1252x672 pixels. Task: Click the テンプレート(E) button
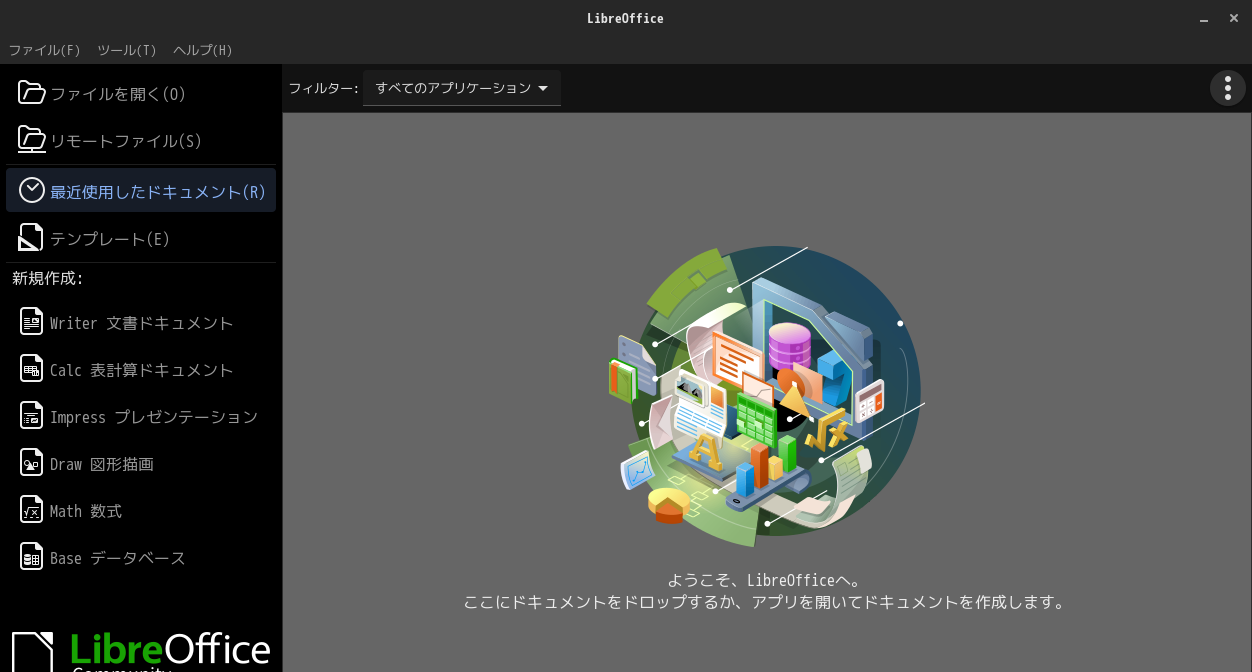141,238
